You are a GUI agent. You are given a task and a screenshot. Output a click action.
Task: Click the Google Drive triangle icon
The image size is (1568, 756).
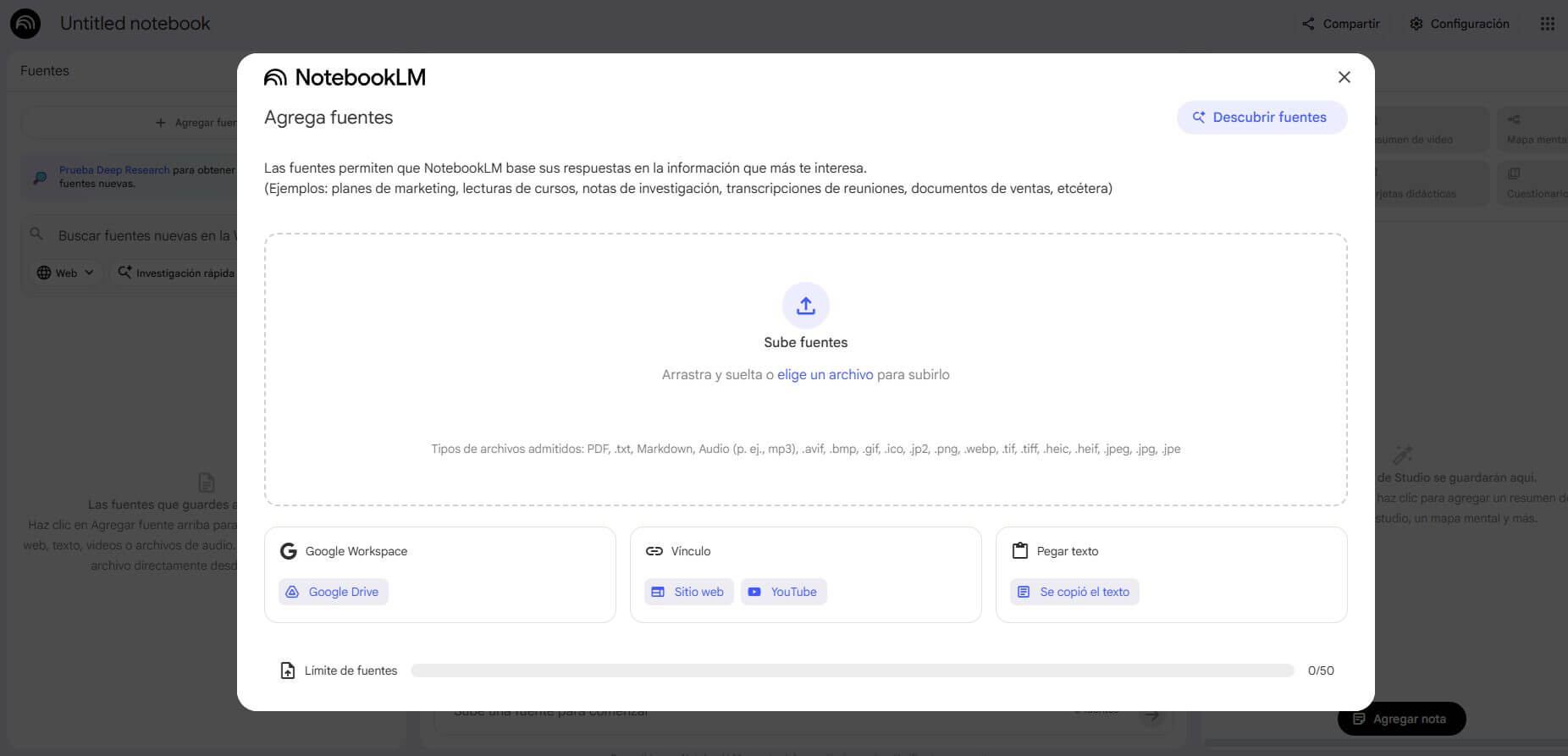pos(292,592)
